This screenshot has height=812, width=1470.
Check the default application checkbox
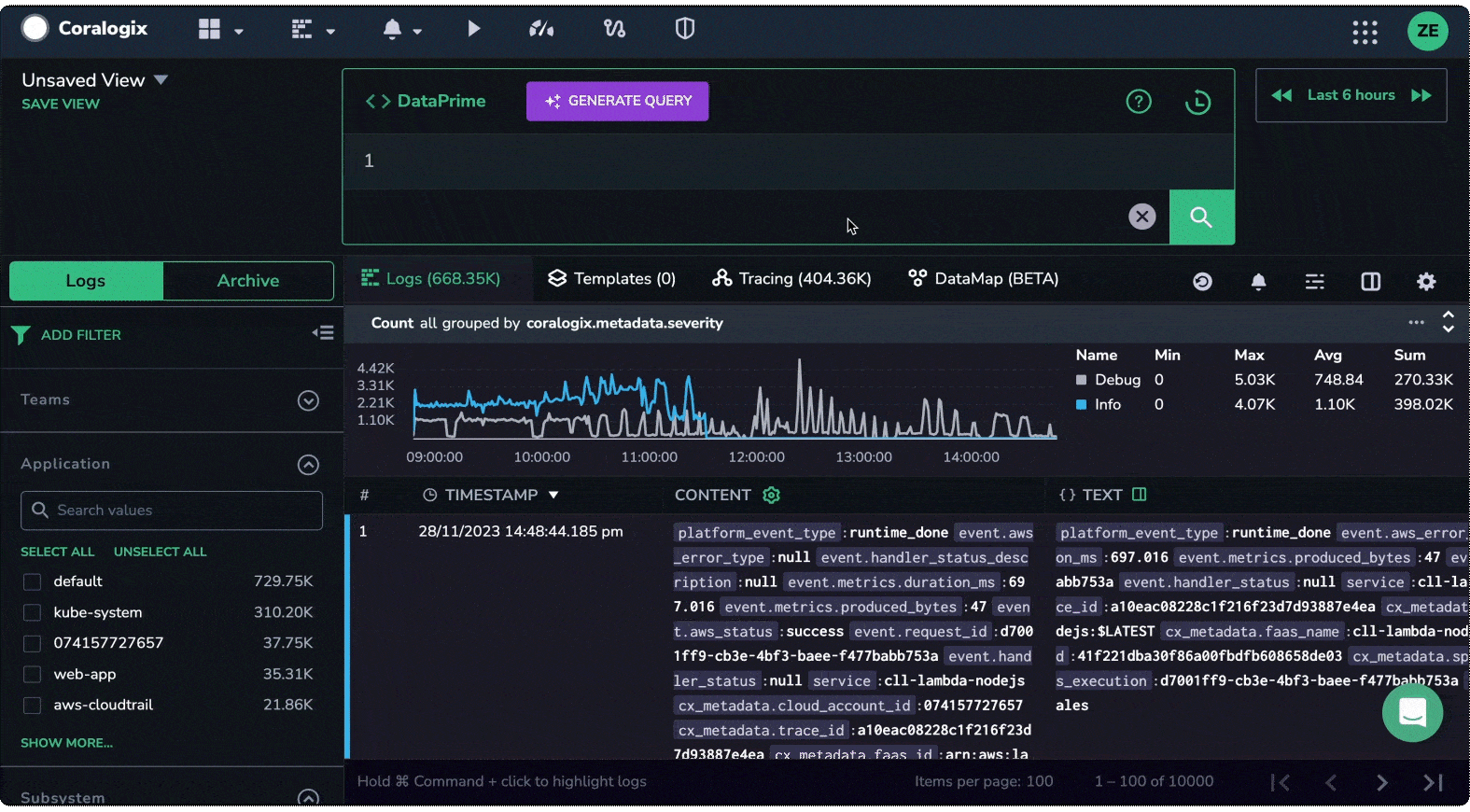(x=32, y=581)
